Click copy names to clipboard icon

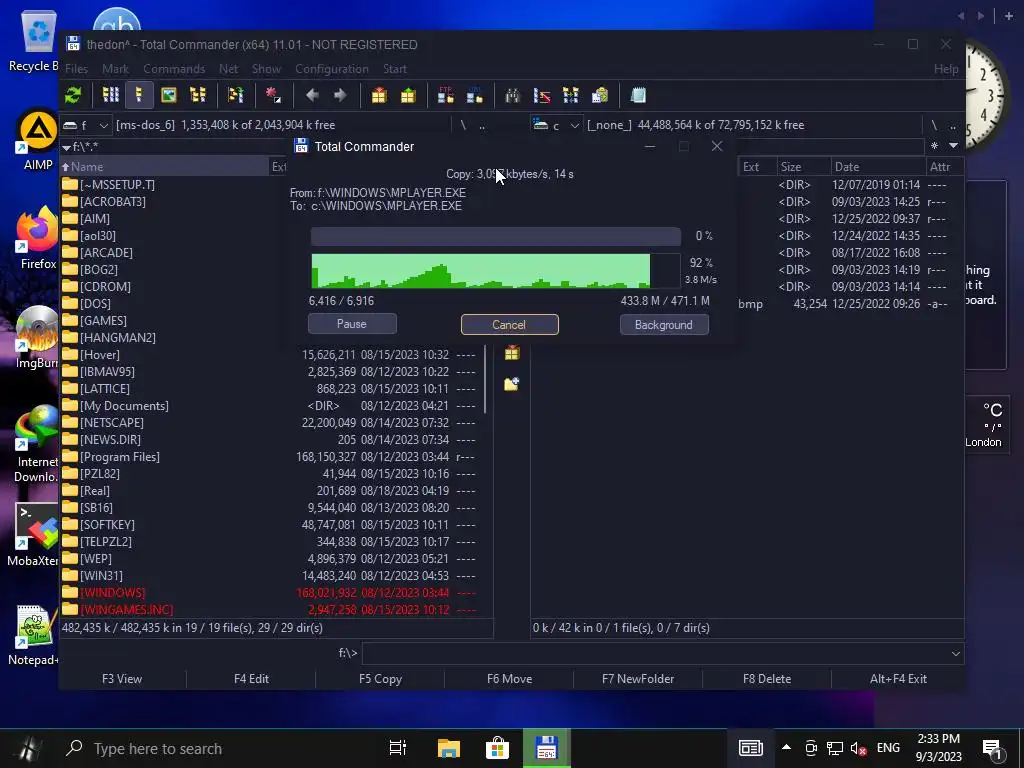599,95
